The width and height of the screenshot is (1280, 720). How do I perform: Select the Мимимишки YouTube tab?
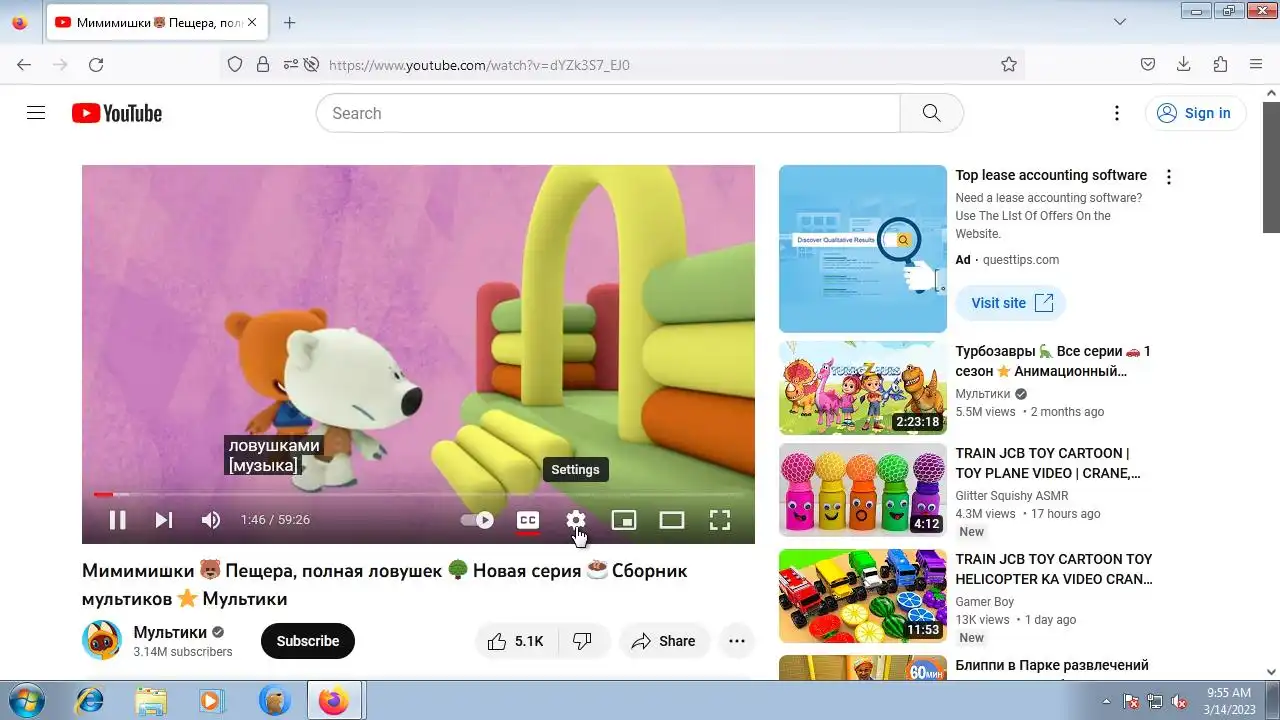(155, 22)
